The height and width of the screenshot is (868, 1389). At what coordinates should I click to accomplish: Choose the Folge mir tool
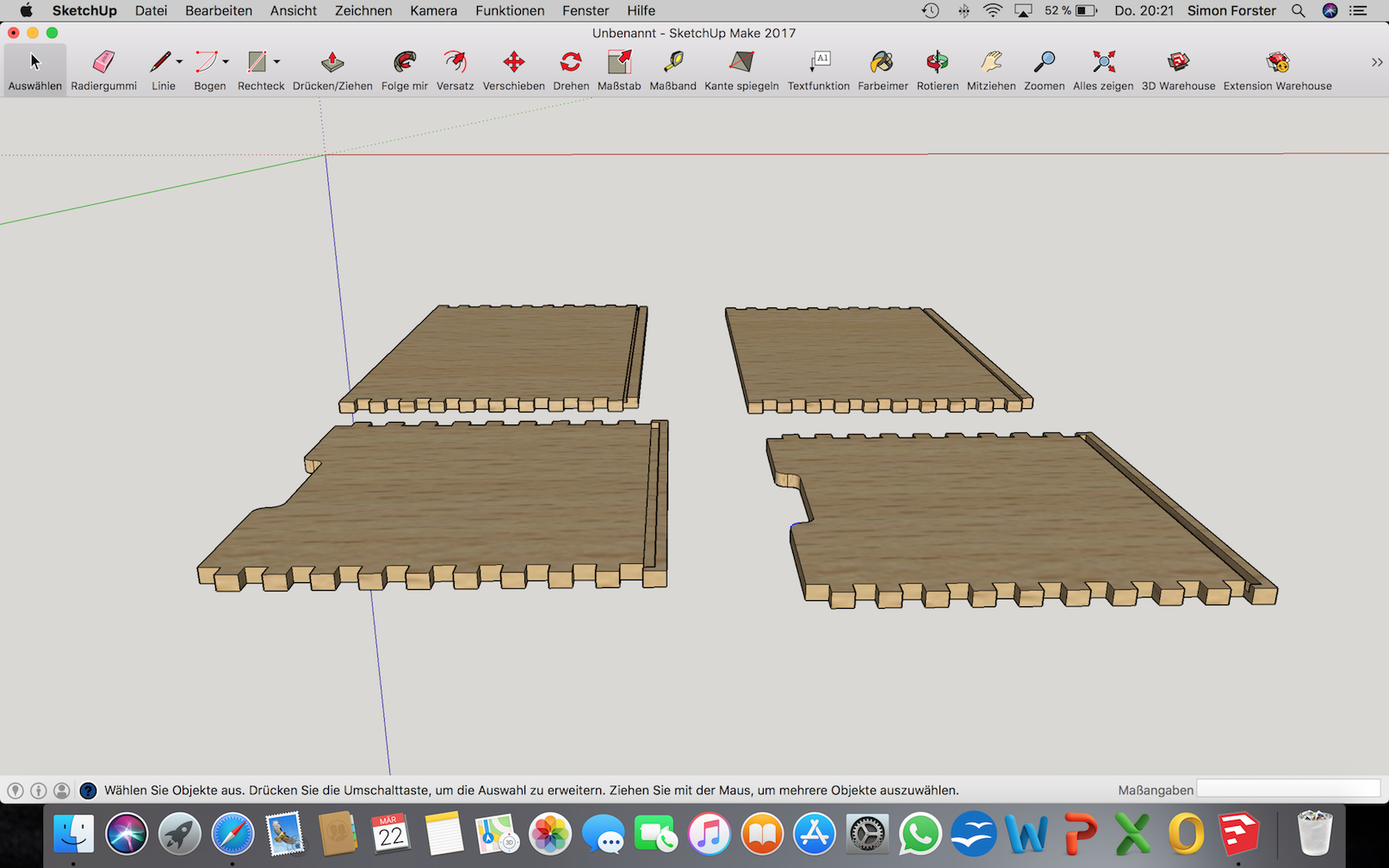pos(404,62)
